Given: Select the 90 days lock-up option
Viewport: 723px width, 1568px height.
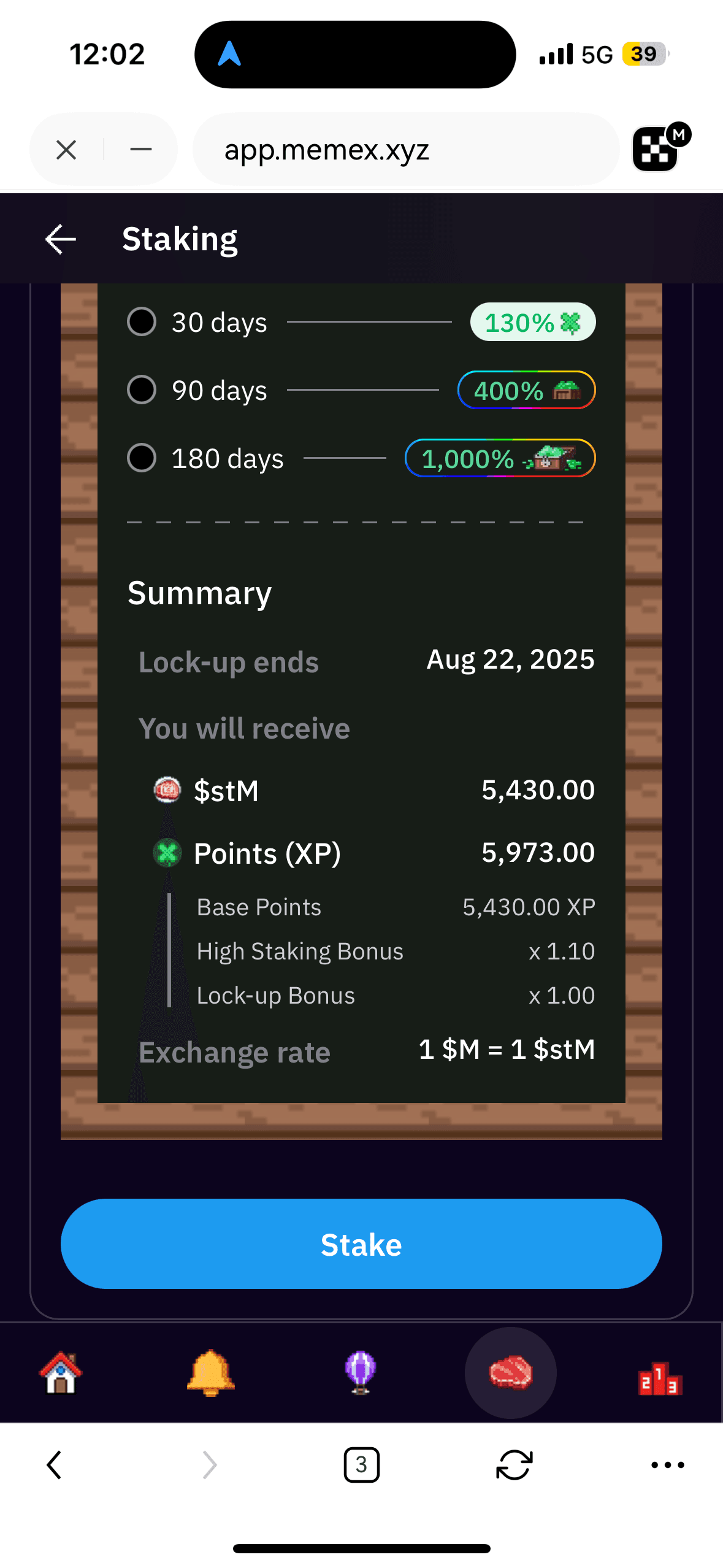Looking at the screenshot, I should pos(142,390).
